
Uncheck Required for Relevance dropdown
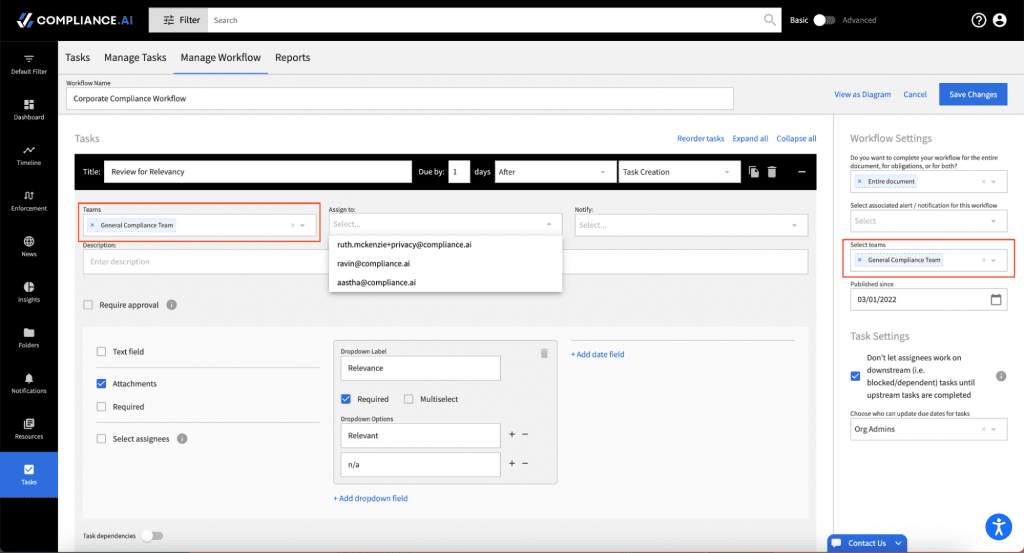(346, 399)
